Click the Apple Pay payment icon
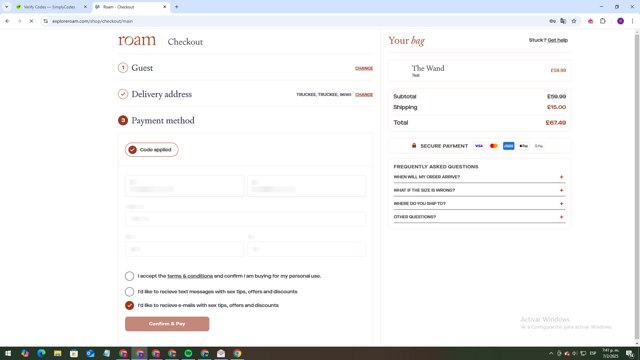This screenshot has width=640, height=360. pos(524,146)
